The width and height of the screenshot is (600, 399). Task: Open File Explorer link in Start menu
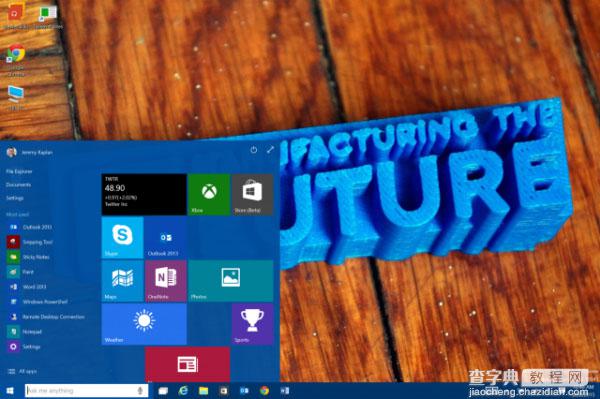pos(19,171)
